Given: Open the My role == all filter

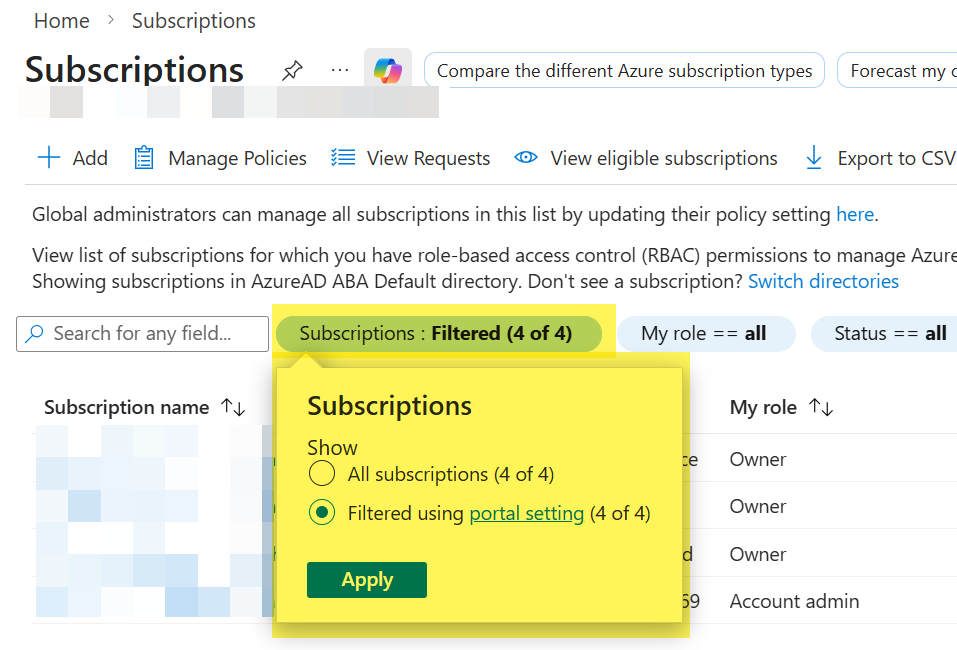Looking at the screenshot, I should point(706,334).
